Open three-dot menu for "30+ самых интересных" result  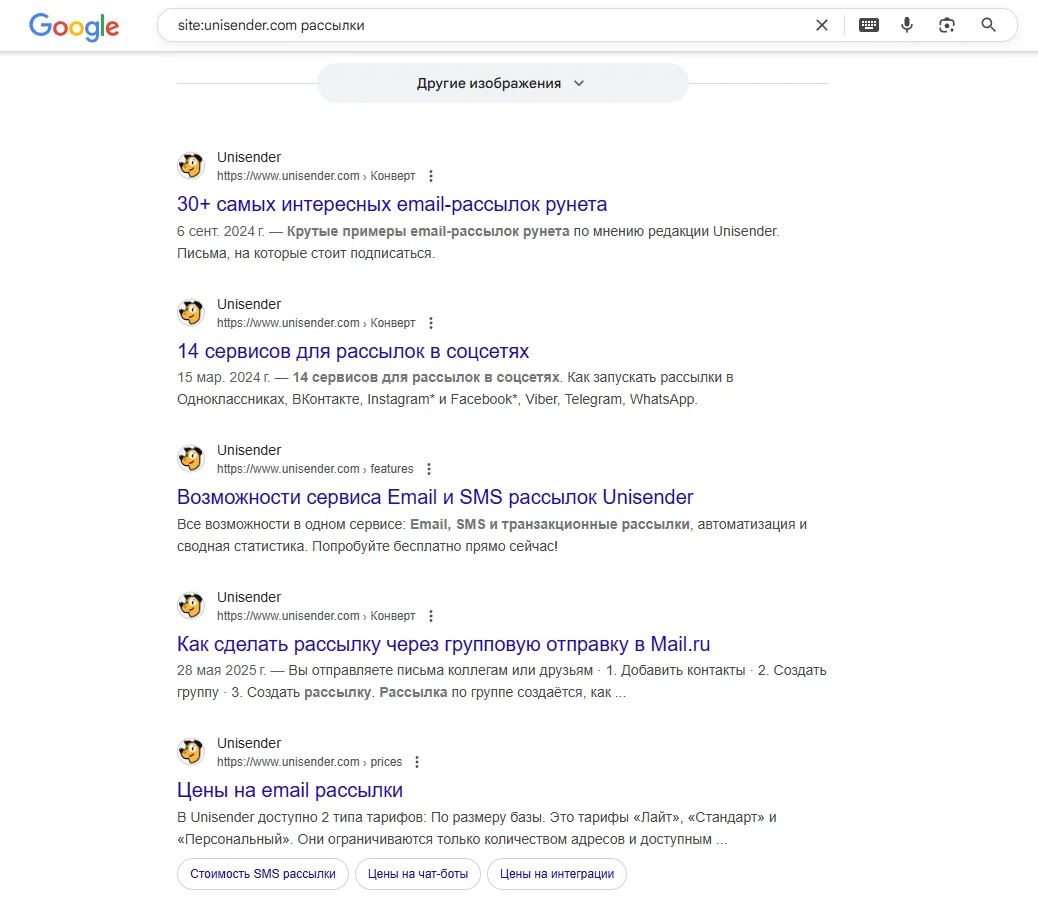click(x=431, y=176)
